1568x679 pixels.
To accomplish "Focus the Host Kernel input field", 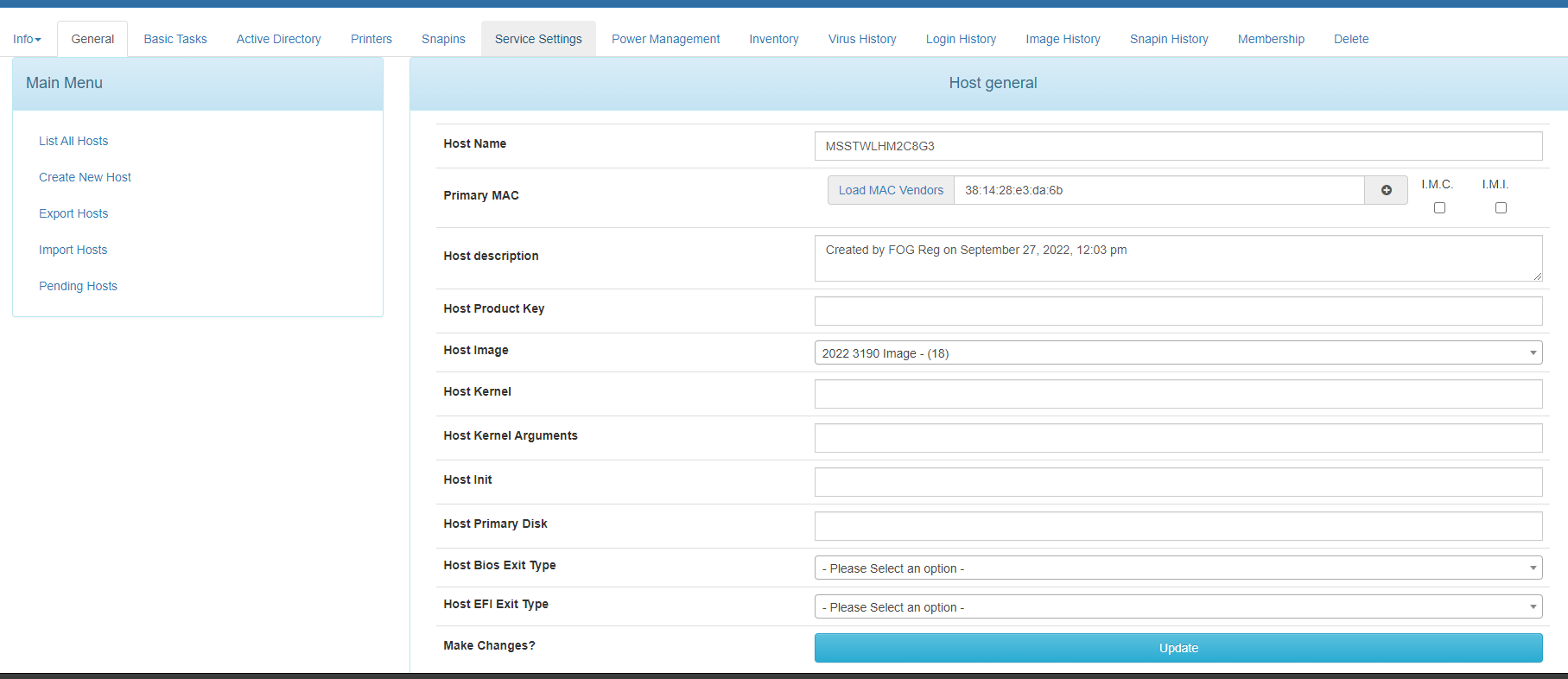I will [1178, 394].
